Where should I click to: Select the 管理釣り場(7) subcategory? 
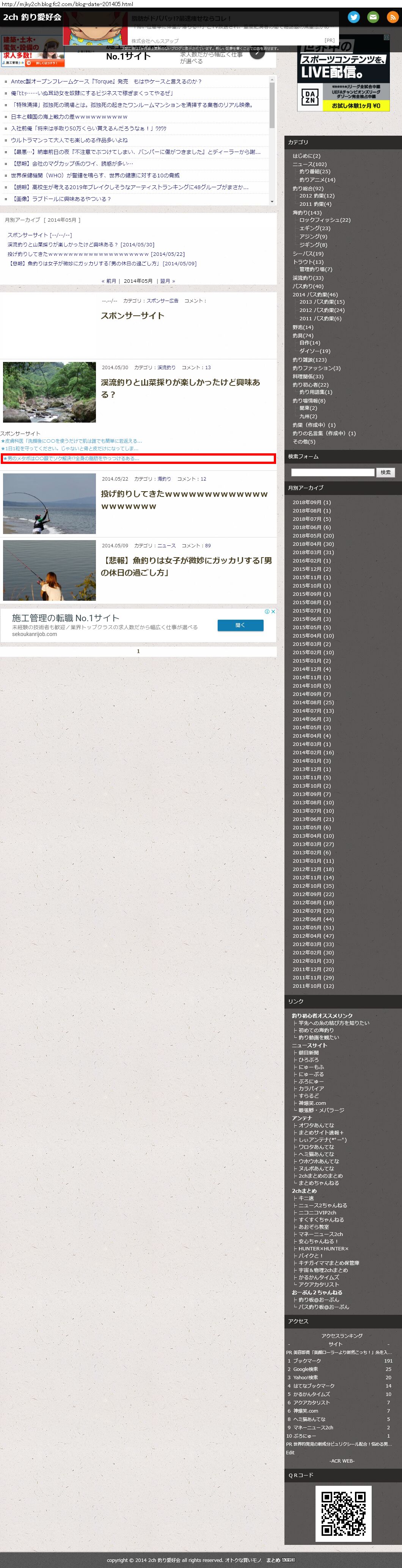pos(316,269)
